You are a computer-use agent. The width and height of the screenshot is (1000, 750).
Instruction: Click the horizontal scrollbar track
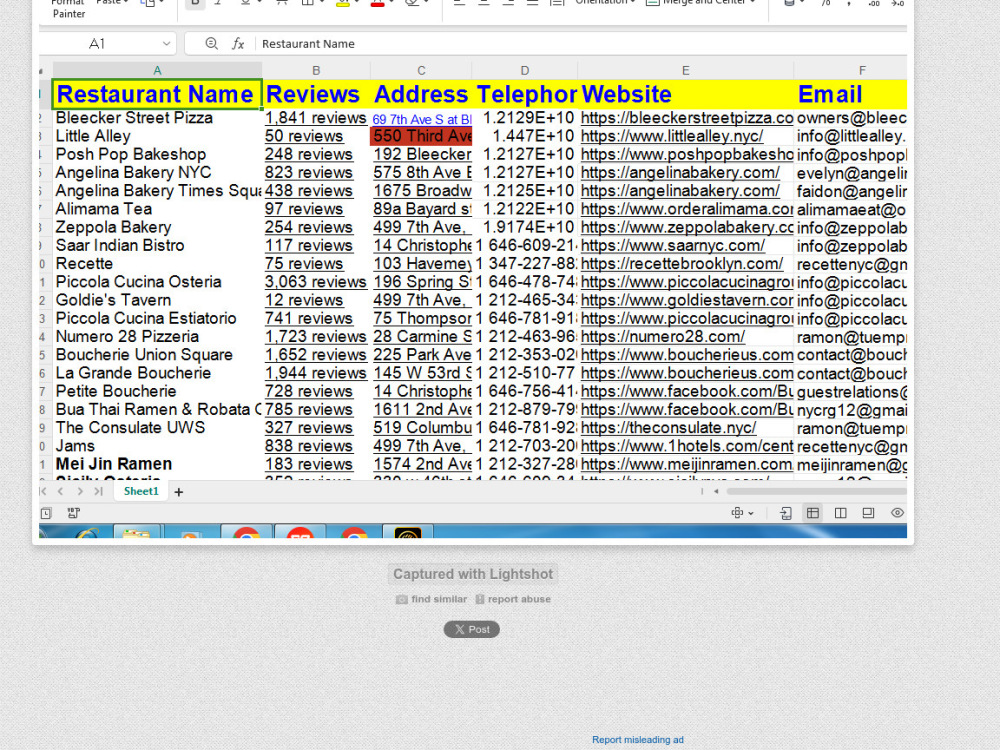click(x=816, y=491)
